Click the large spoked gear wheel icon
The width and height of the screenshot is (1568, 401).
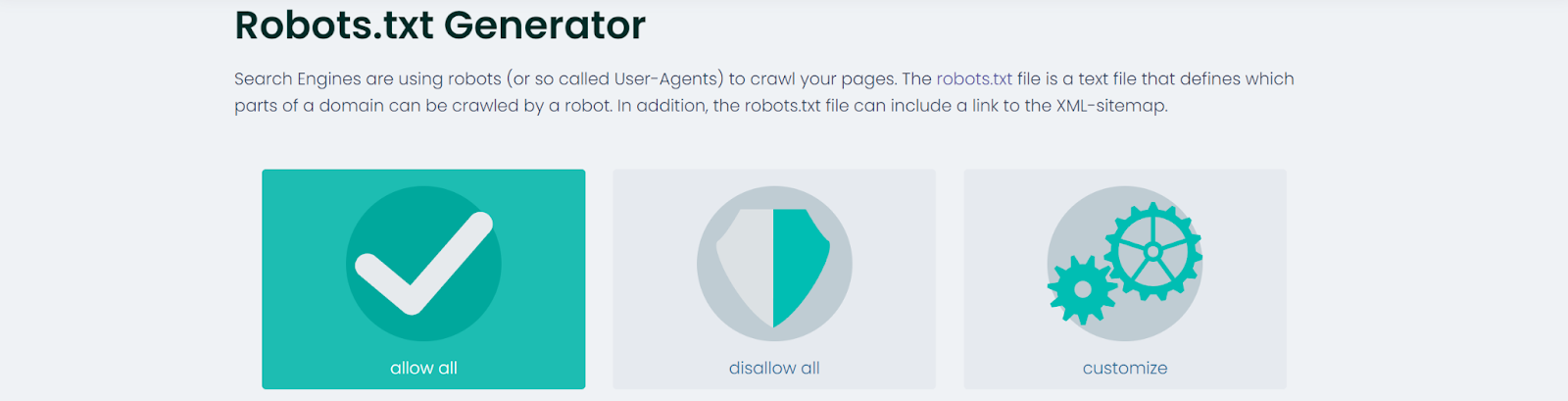tap(1153, 252)
